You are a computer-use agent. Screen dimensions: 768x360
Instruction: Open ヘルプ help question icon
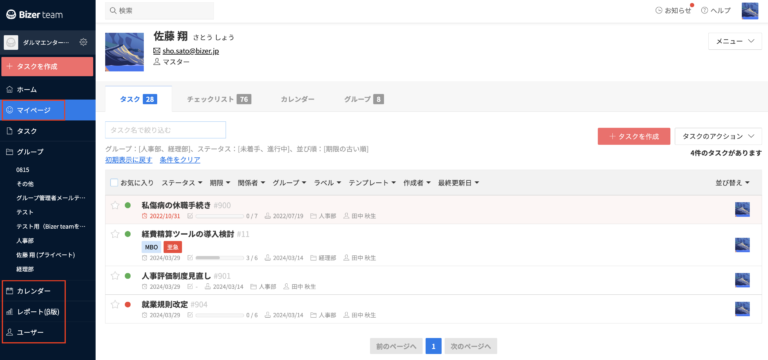click(x=704, y=10)
